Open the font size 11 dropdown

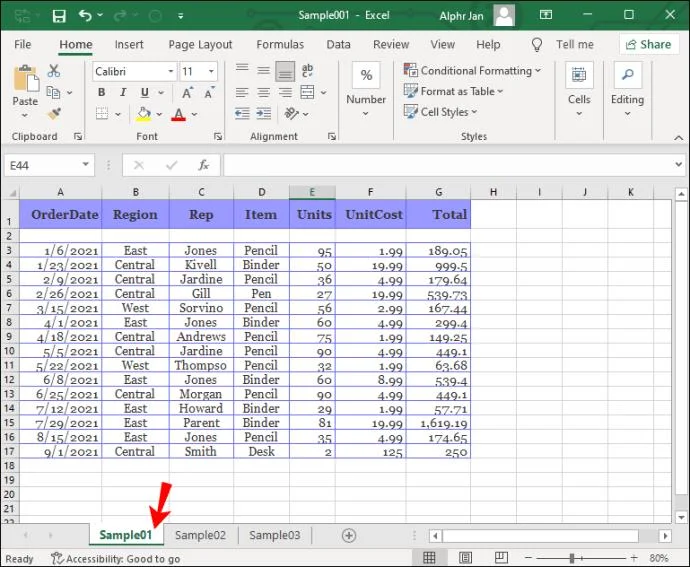pyautogui.click(x=211, y=71)
